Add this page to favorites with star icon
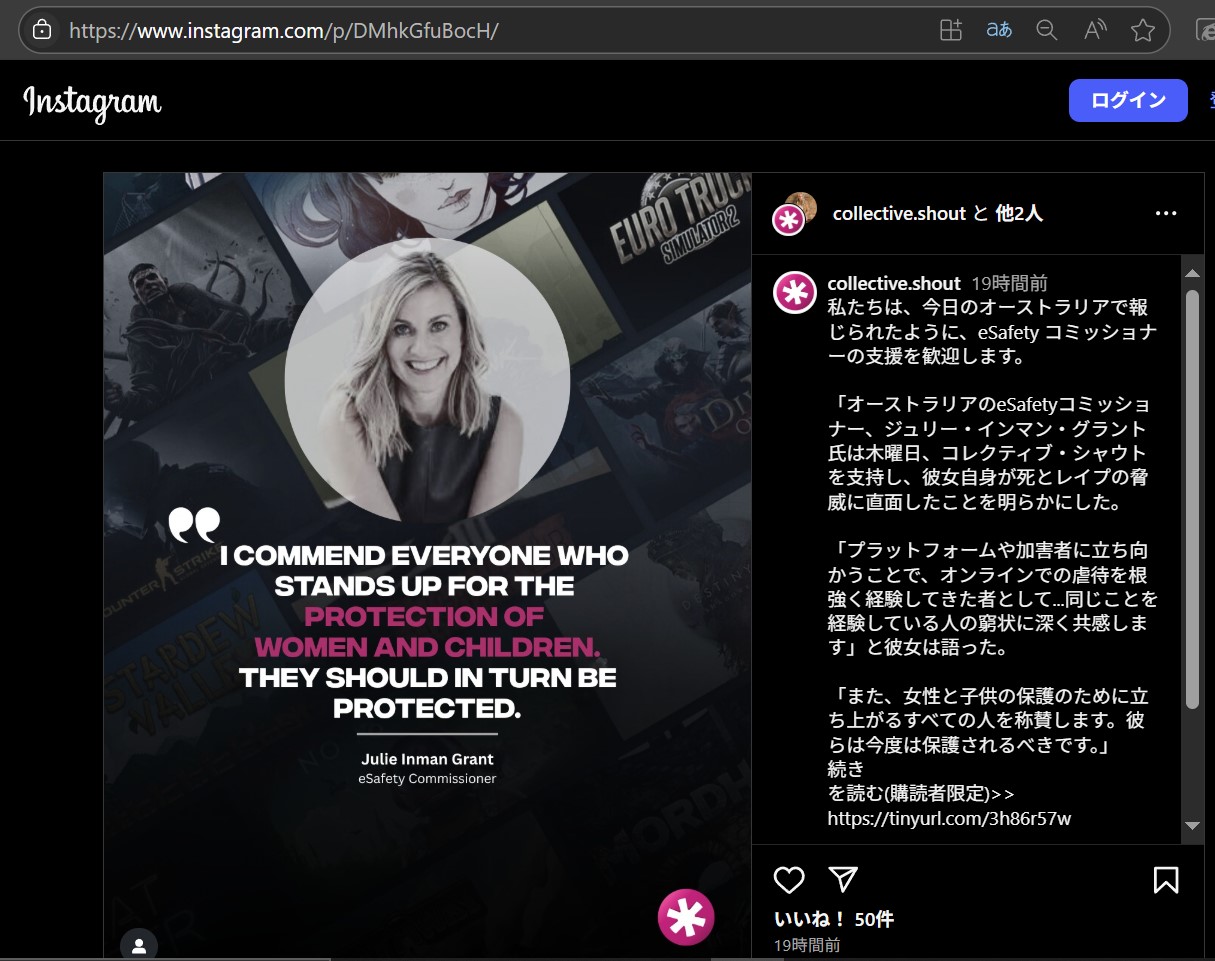Image resolution: width=1215 pixels, height=961 pixels. click(1143, 30)
